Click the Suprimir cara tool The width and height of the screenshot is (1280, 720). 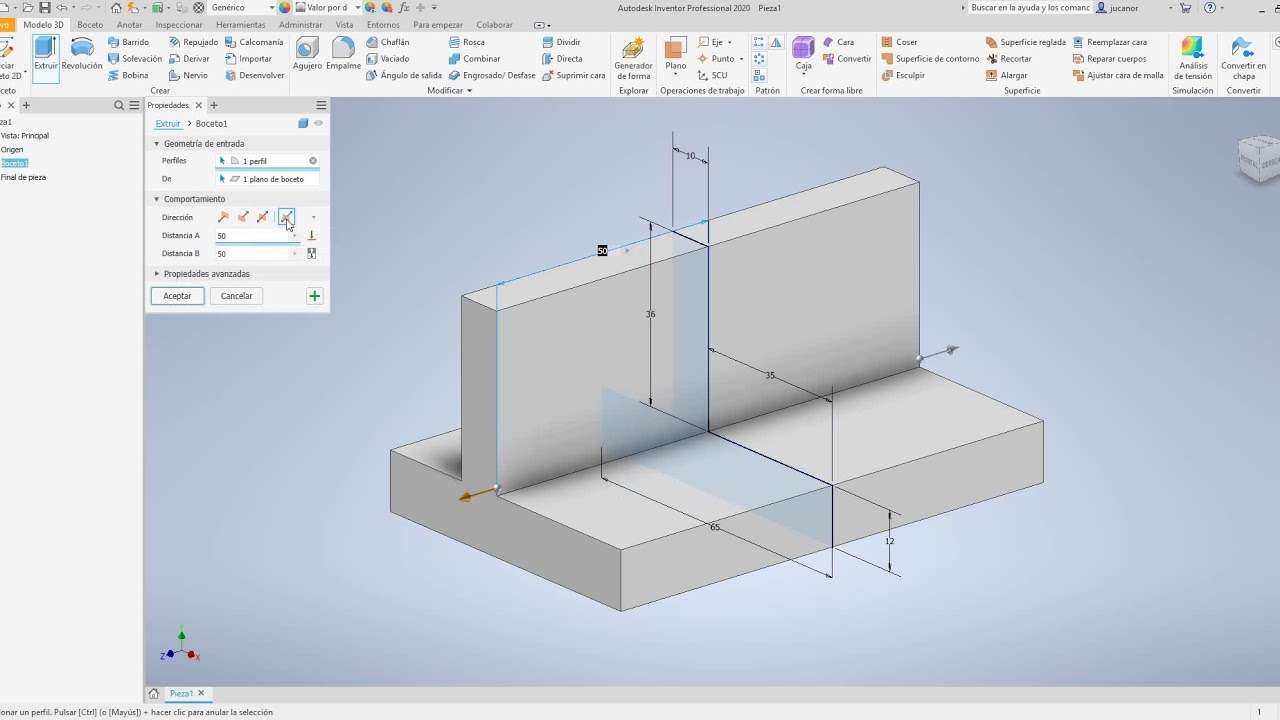(x=573, y=75)
